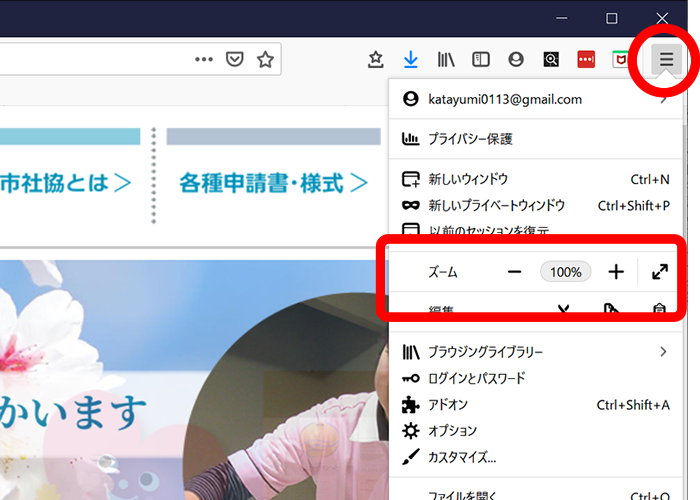Expand ブラウジングライブラリー submenu
The image size is (700, 500).
535,352
